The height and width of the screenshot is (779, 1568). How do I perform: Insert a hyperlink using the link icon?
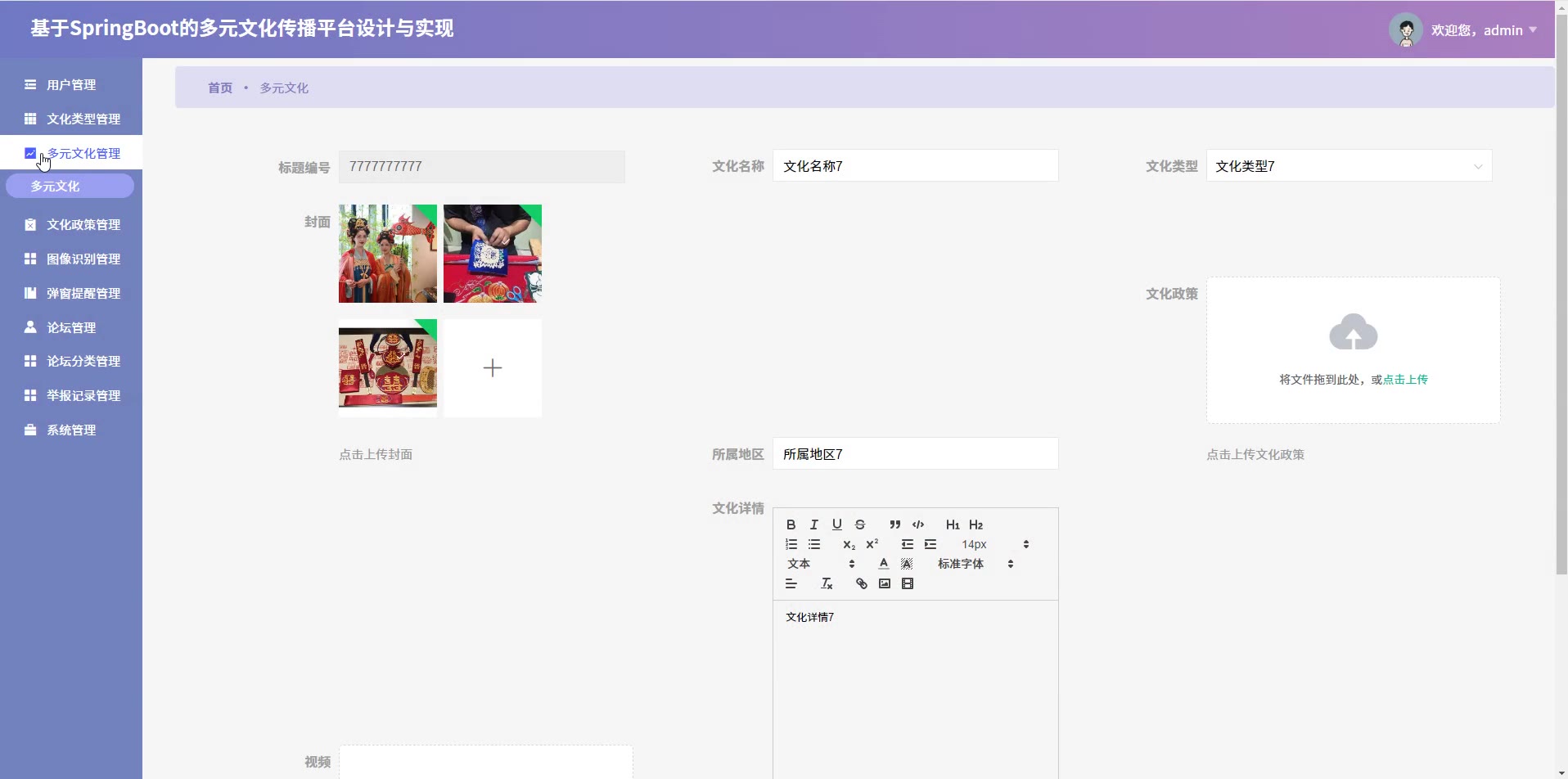point(861,583)
